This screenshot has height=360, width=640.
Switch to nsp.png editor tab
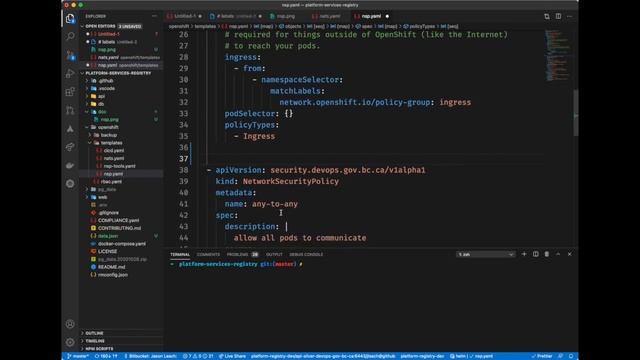point(285,16)
